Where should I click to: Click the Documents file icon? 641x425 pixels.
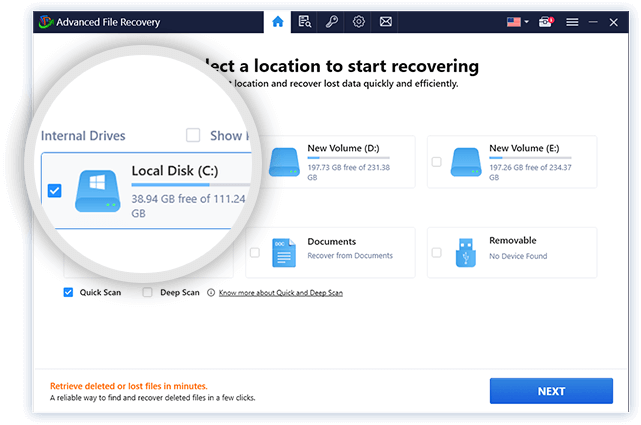coord(284,253)
